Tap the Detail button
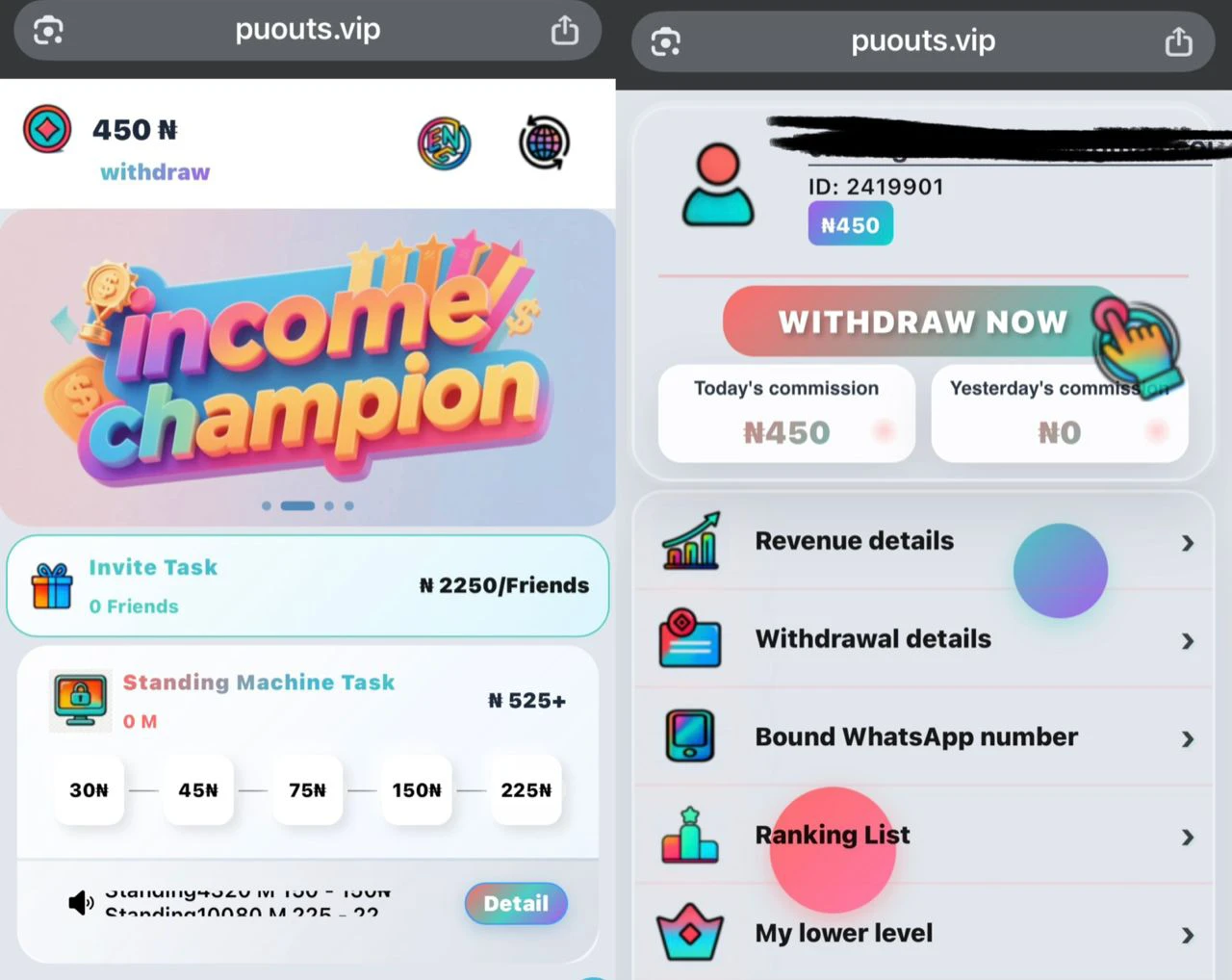This screenshot has height=980, width=1232. [x=517, y=903]
